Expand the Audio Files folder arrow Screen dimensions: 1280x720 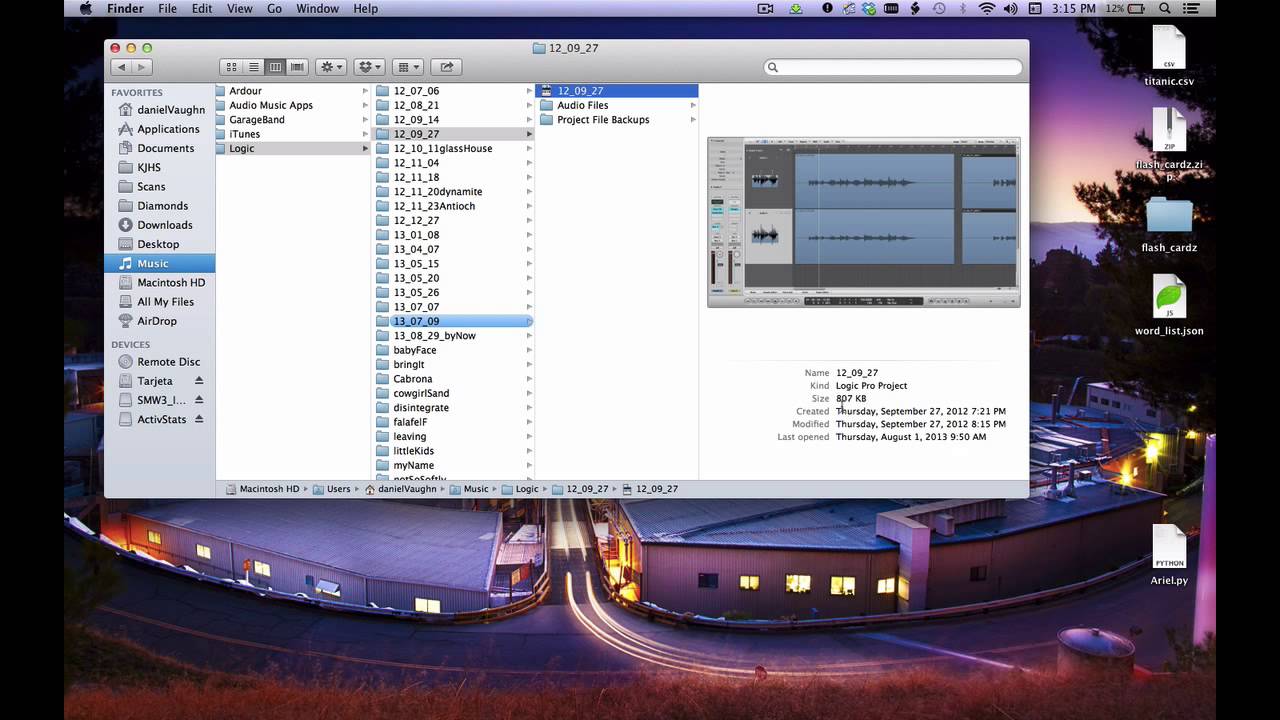click(x=693, y=105)
